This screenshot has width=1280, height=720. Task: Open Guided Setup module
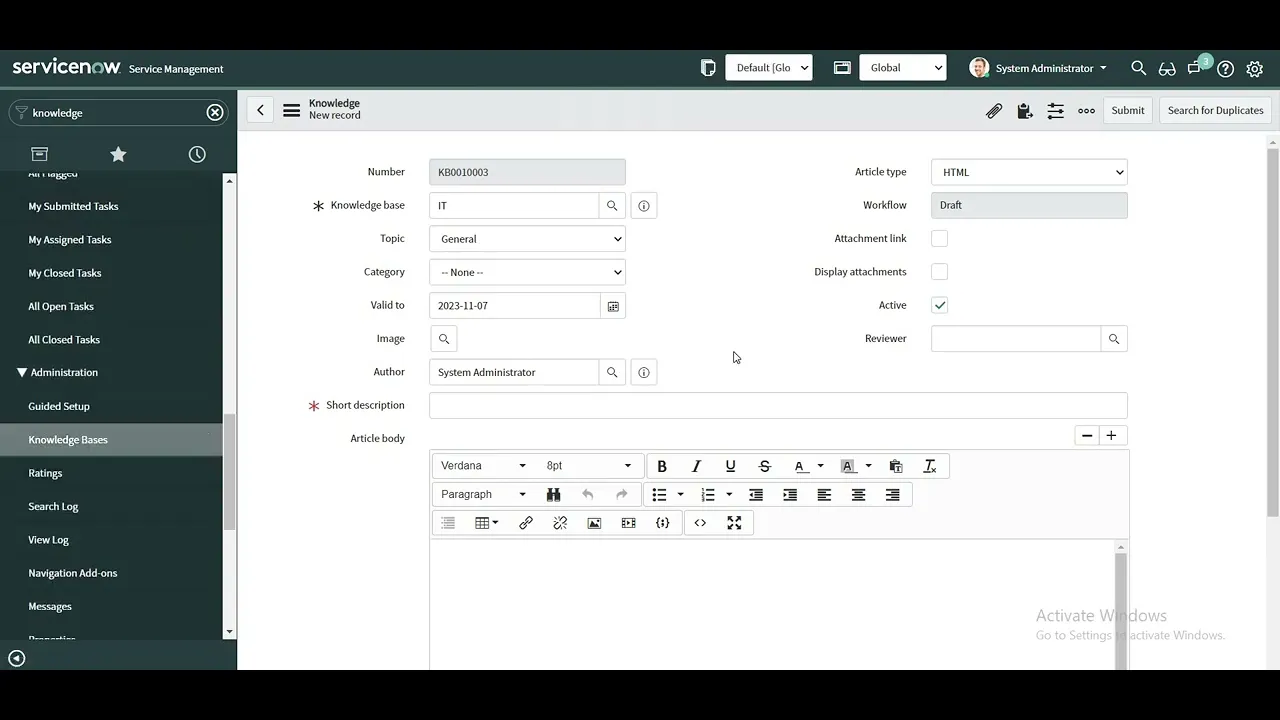click(59, 407)
